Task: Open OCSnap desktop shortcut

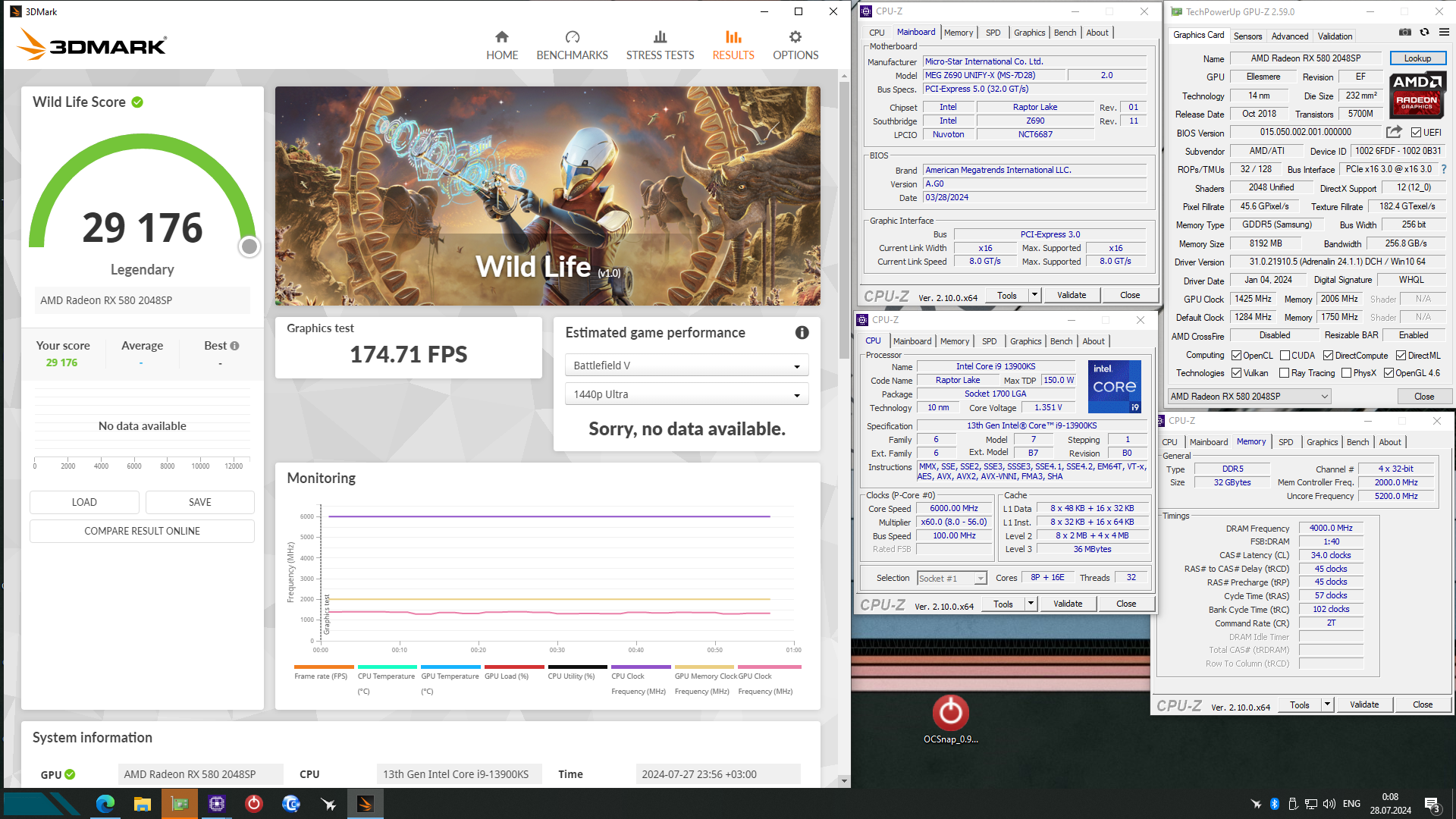Action: point(950,719)
